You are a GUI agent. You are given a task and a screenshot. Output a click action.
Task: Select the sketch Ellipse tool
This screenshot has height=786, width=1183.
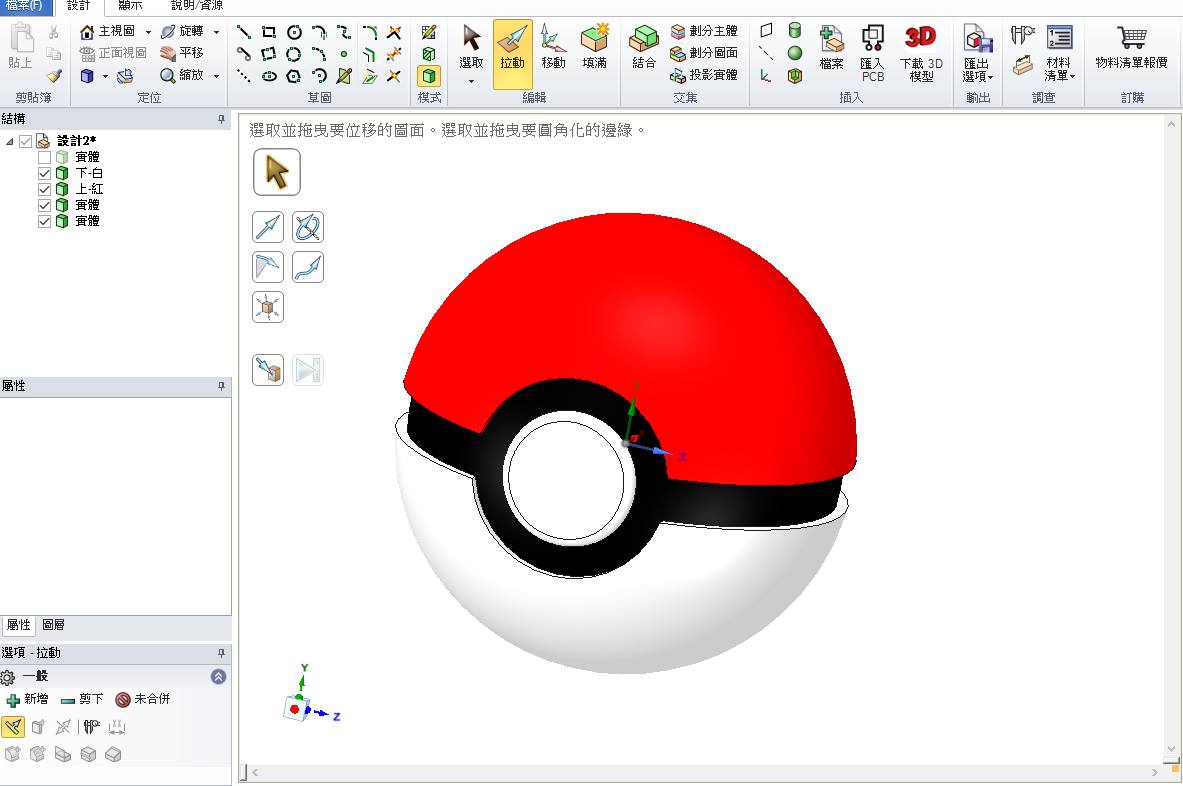tap(269, 76)
